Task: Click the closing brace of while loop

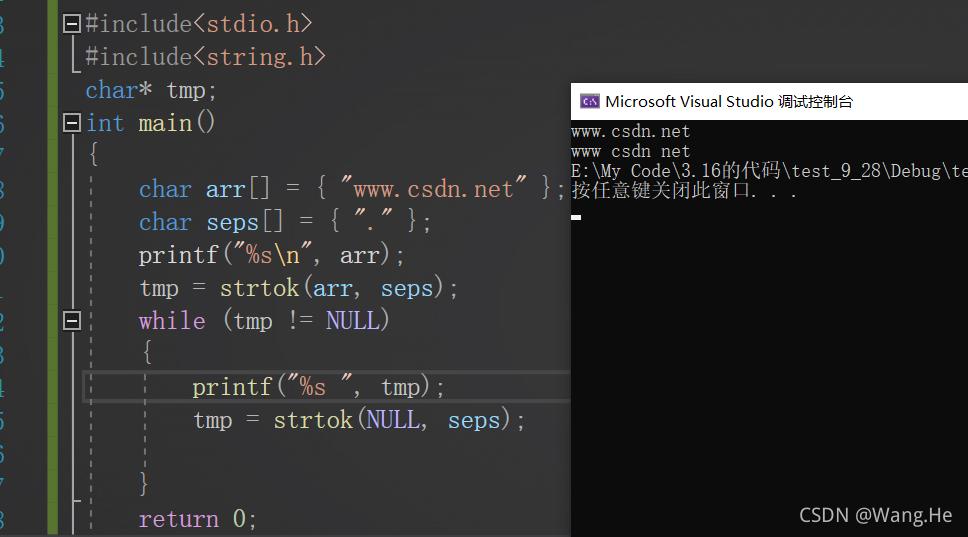Action: [143, 483]
